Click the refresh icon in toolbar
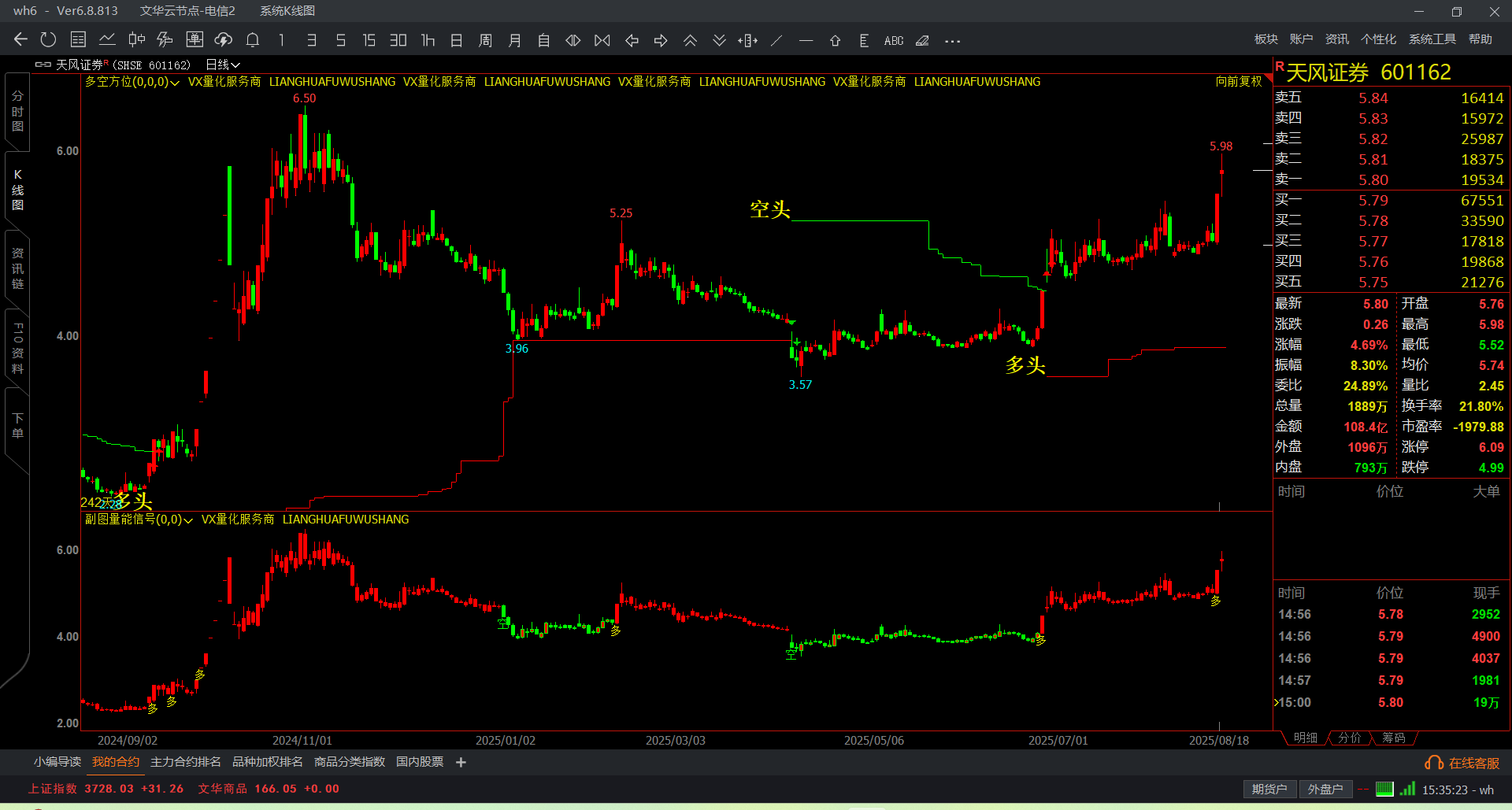This screenshot has width=1512, height=810. coord(49,40)
